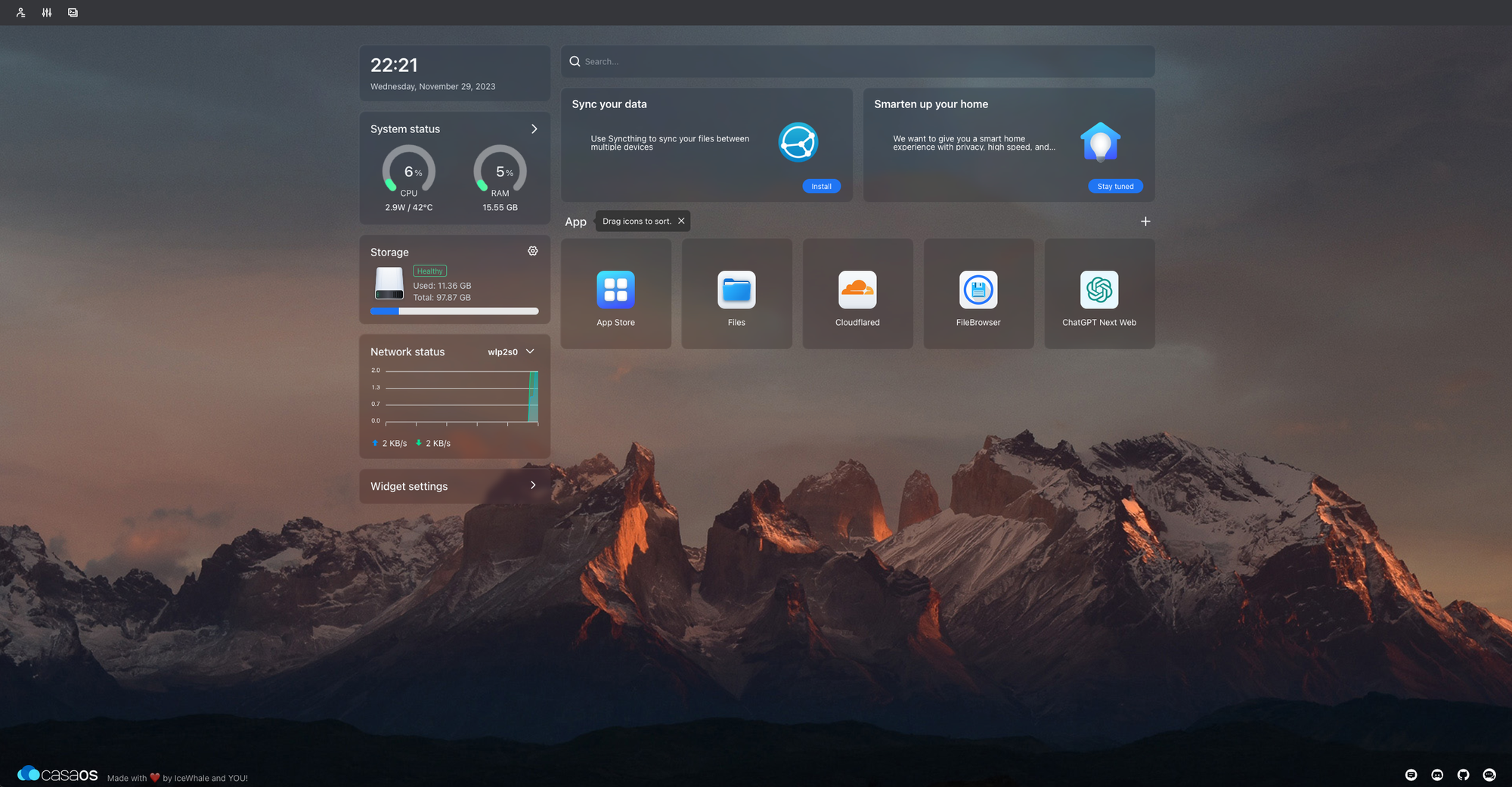Click the CPU usage gauge
The height and width of the screenshot is (787, 1512).
[x=409, y=170]
